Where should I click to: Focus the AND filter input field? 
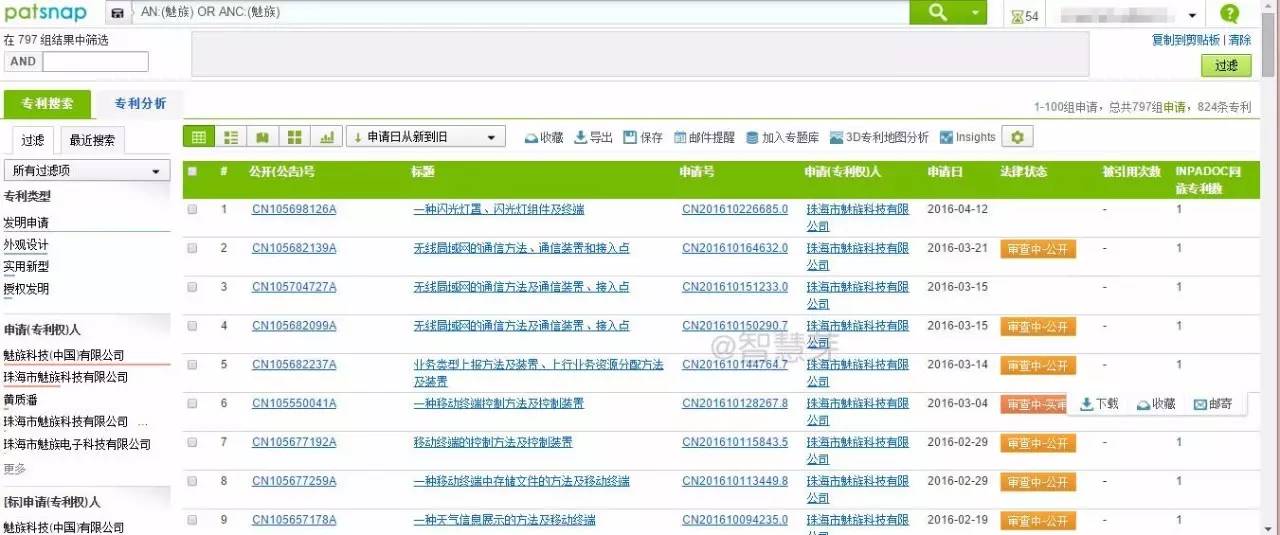point(95,62)
